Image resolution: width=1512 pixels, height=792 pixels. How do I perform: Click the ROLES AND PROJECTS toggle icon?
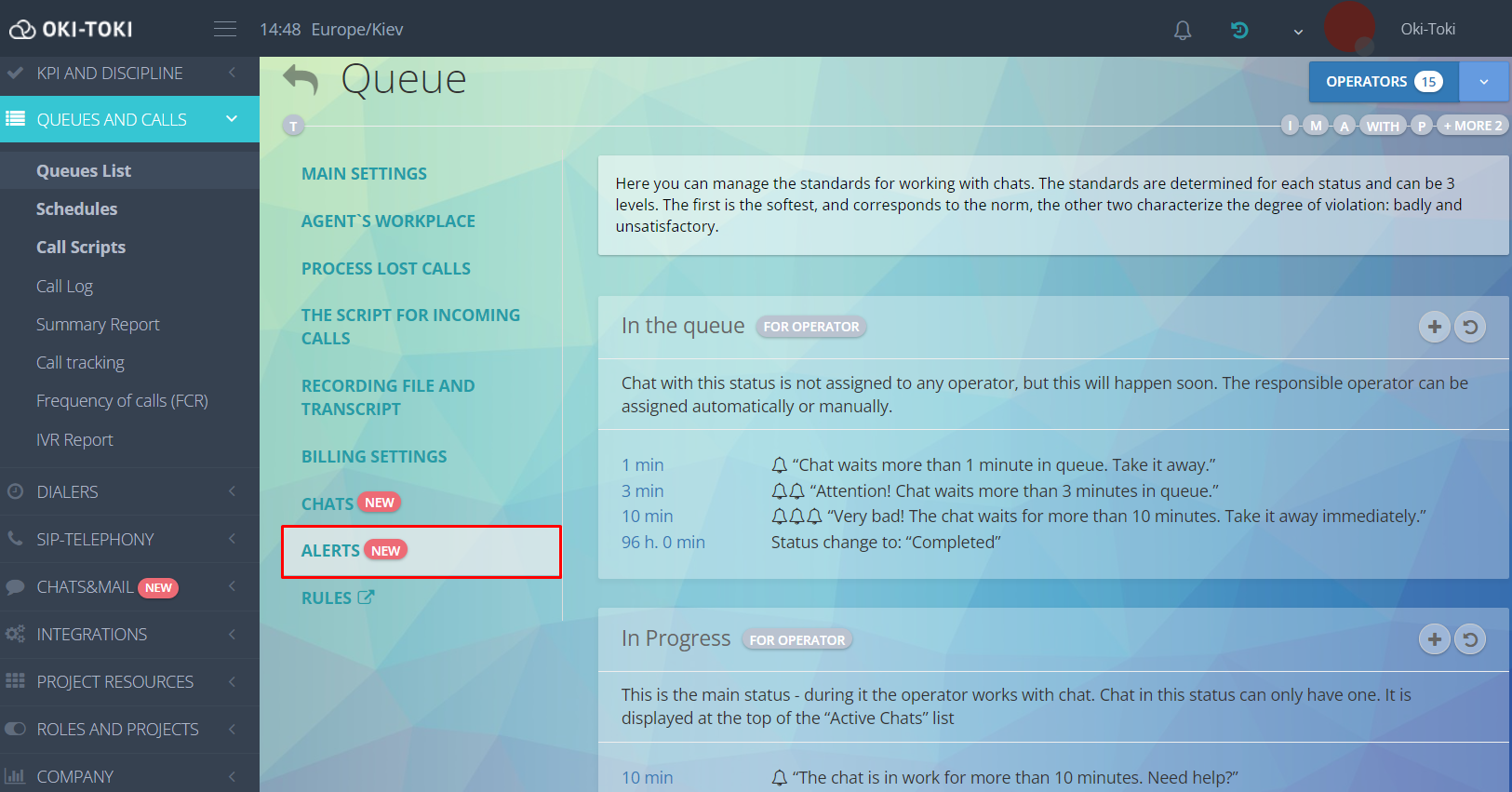coord(15,729)
